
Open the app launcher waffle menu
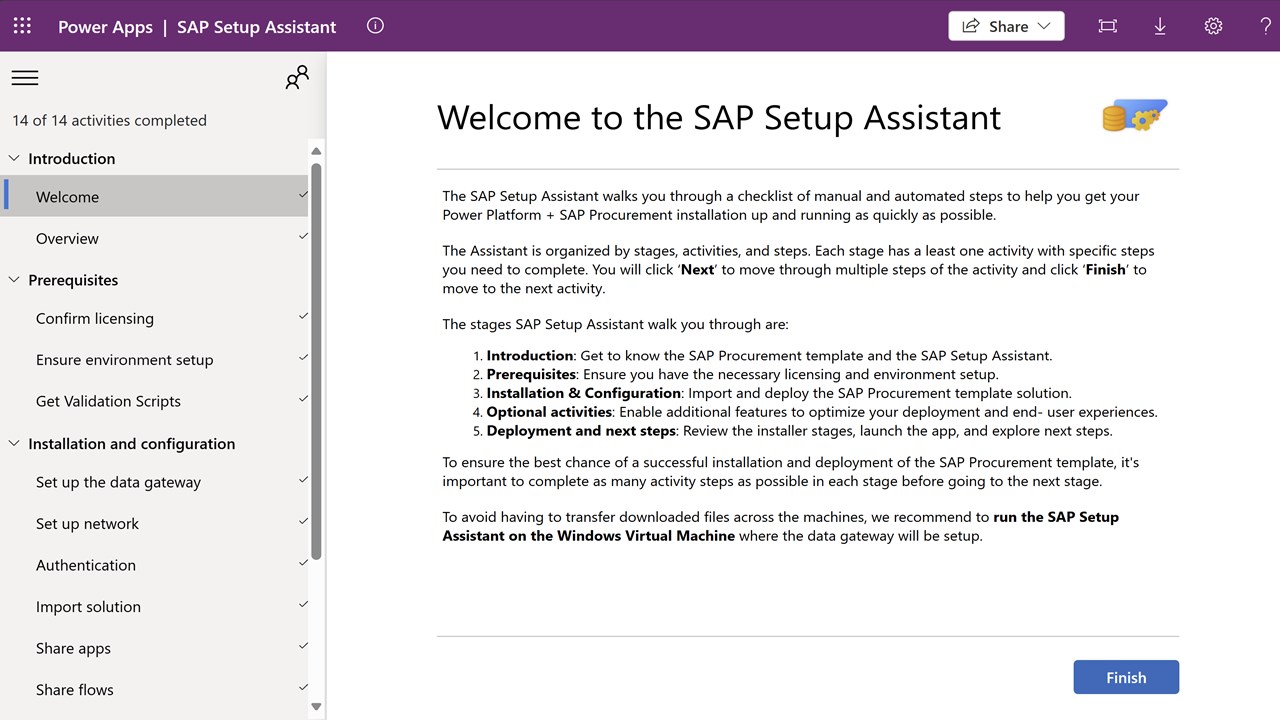click(x=22, y=26)
